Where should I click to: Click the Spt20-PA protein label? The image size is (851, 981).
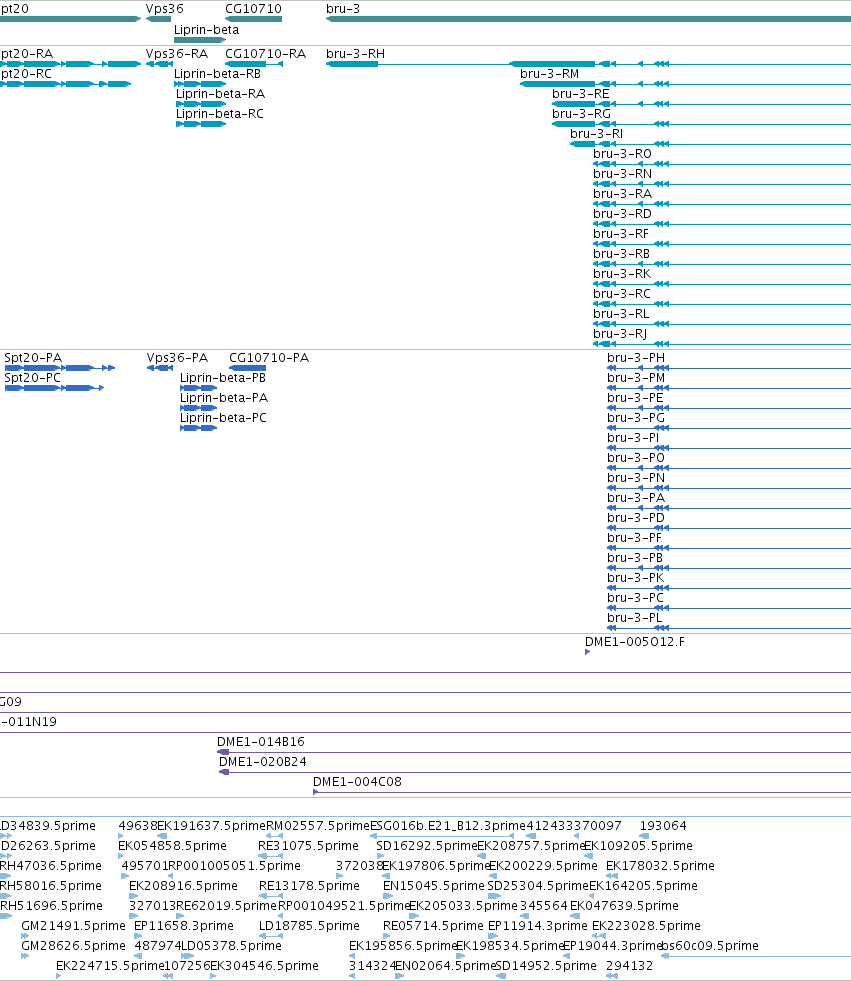coord(33,358)
